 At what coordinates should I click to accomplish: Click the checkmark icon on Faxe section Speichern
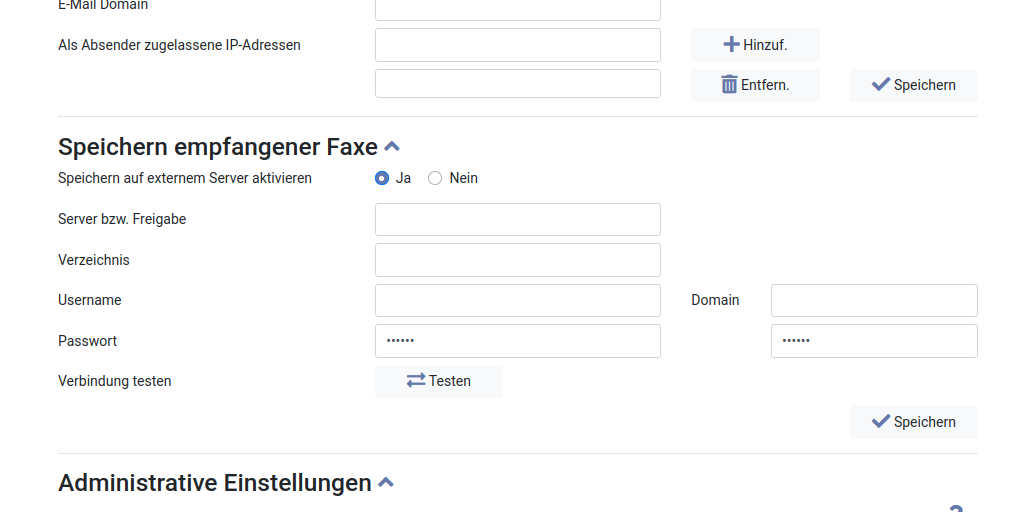tap(880, 422)
